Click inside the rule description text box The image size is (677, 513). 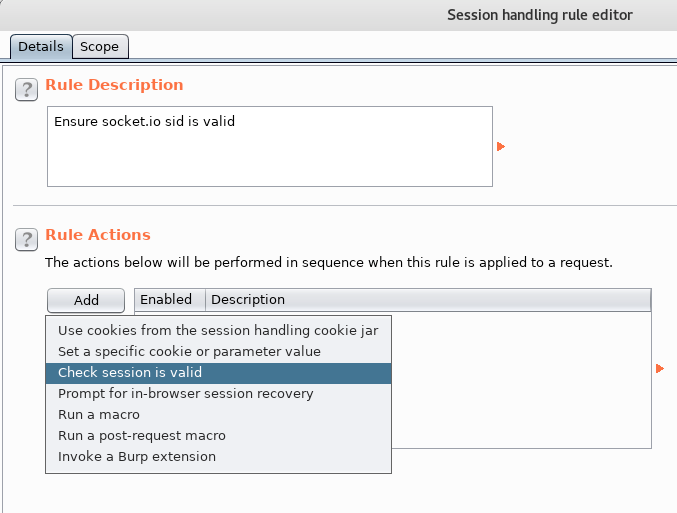click(x=270, y=146)
